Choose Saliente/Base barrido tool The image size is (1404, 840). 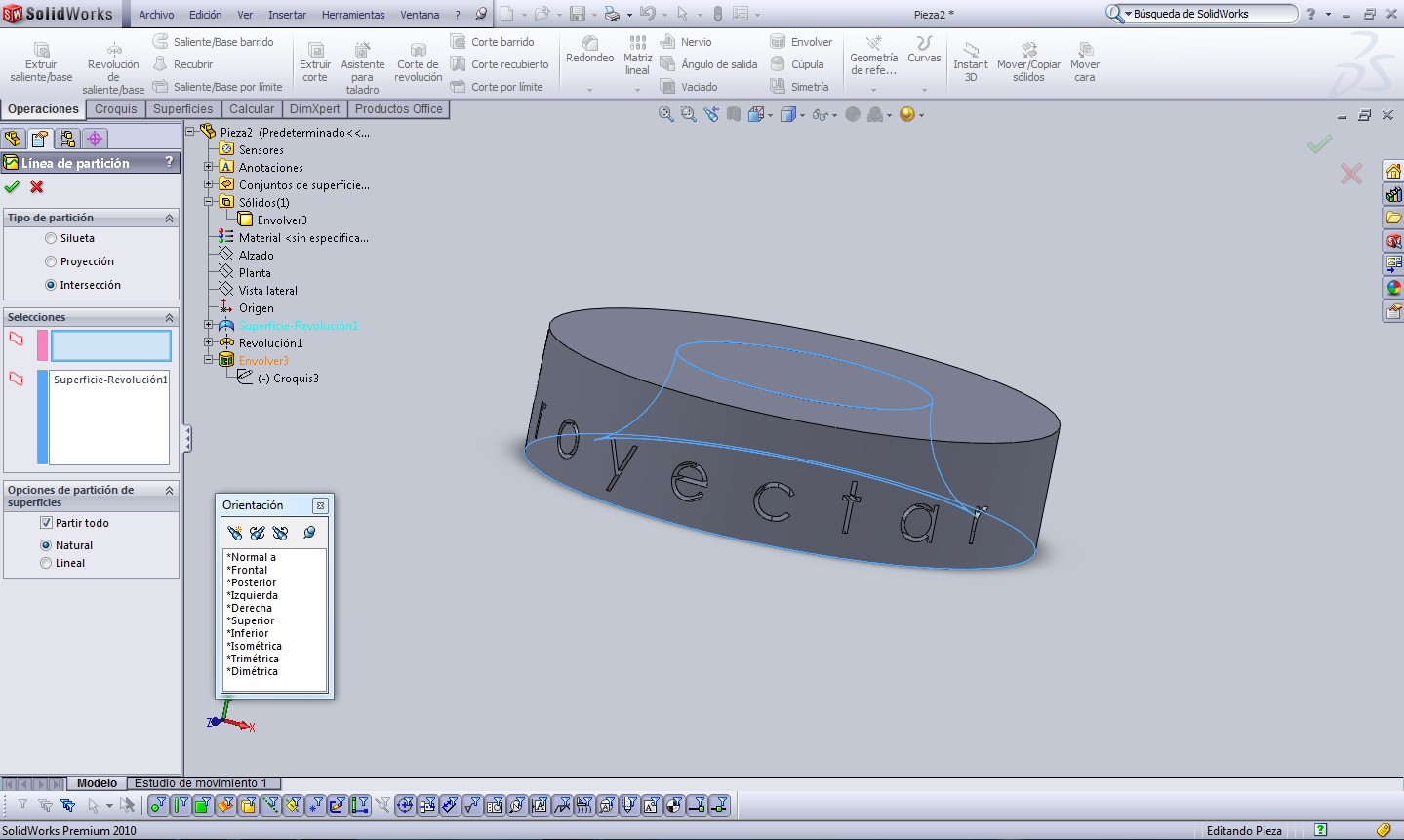[214, 42]
